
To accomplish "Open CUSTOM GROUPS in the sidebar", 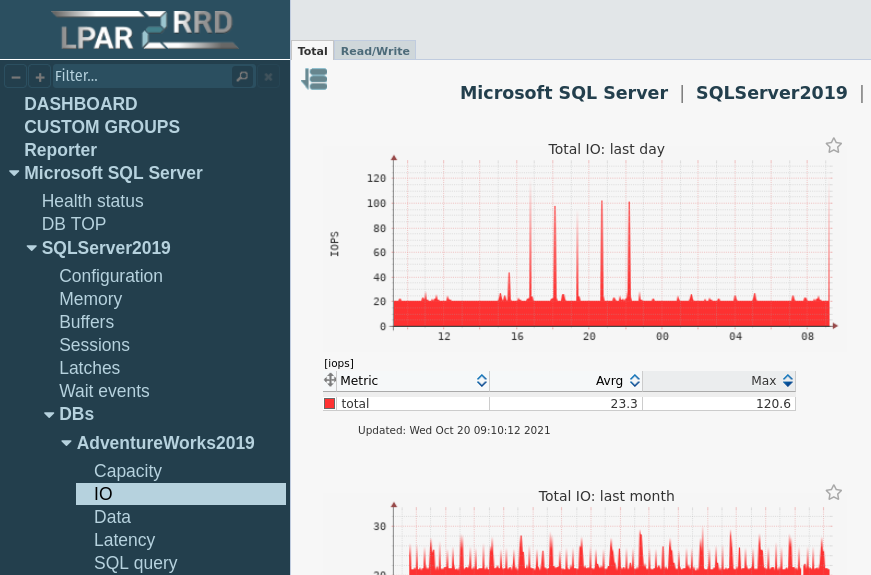I will point(102,127).
